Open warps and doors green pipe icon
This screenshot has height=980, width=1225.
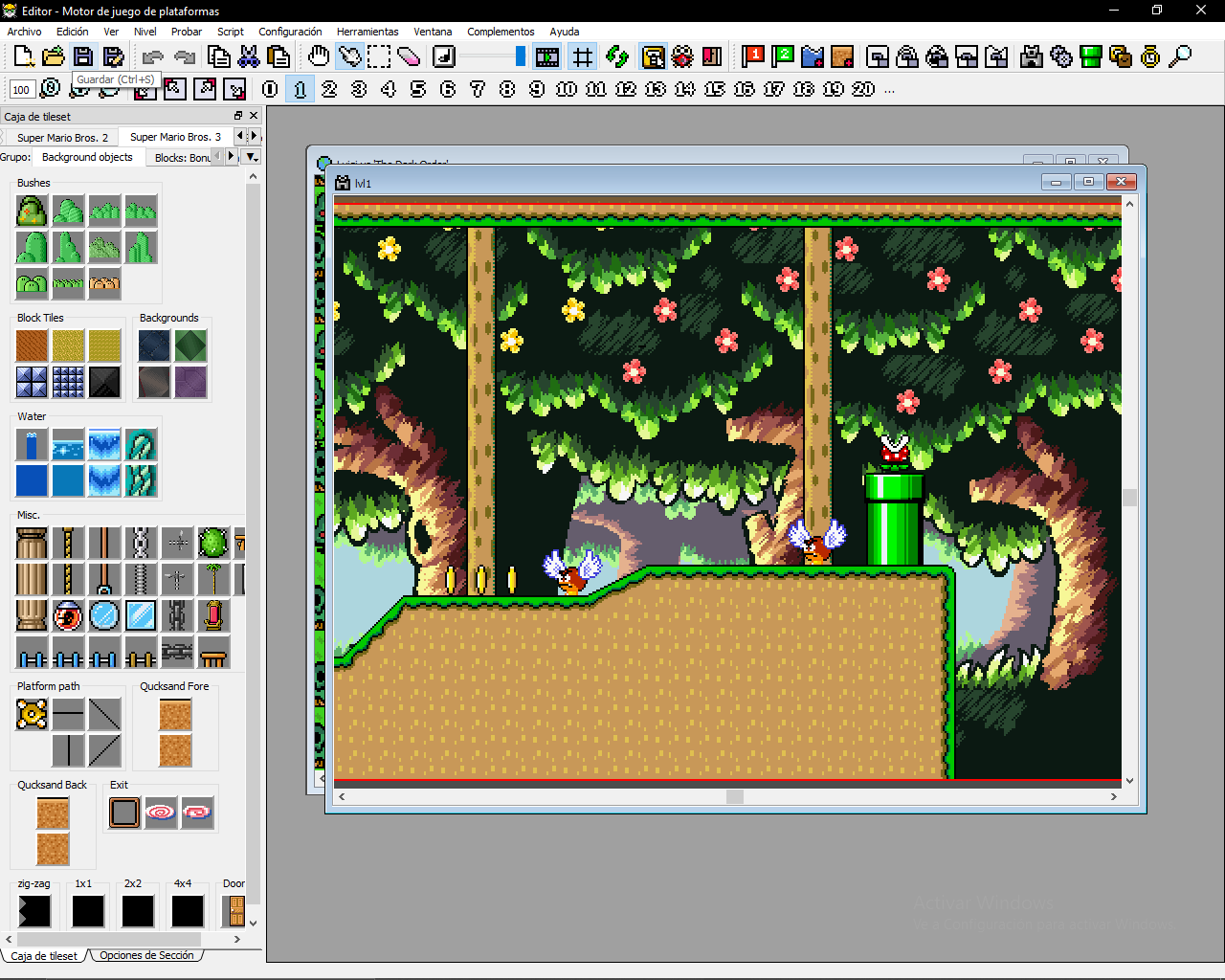(x=1091, y=56)
